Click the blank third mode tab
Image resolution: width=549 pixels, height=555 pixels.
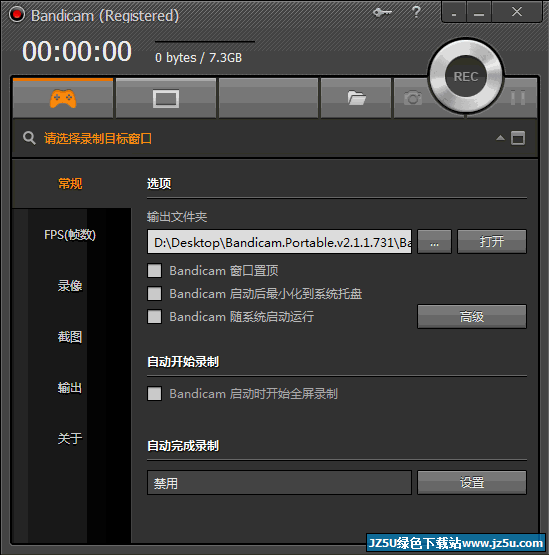point(268,98)
